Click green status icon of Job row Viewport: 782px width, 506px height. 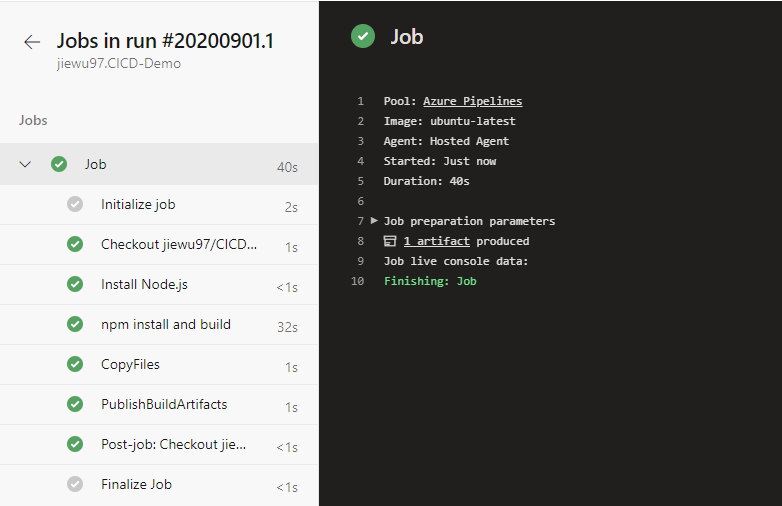59,164
